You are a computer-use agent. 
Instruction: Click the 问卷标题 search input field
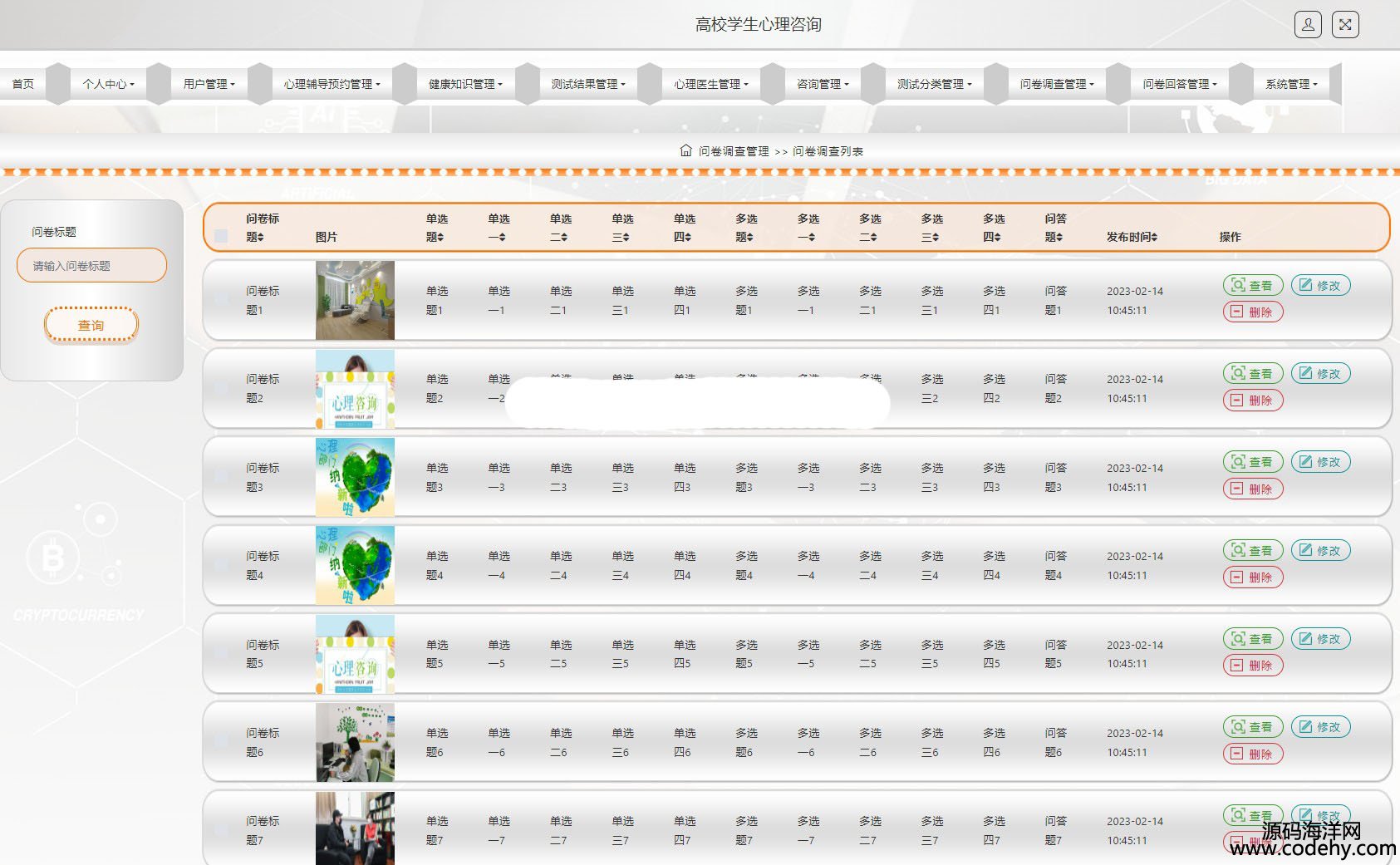(91, 266)
